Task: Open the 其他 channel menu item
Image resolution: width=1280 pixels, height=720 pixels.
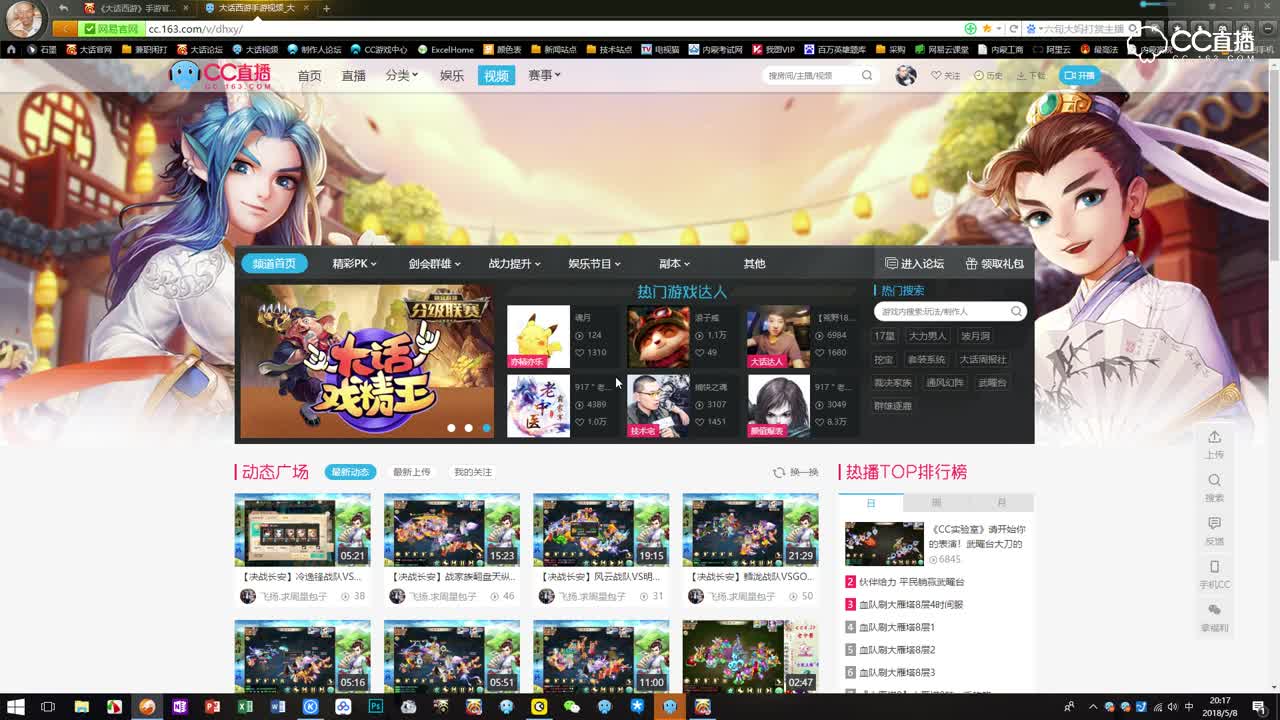Action: click(754, 263)
